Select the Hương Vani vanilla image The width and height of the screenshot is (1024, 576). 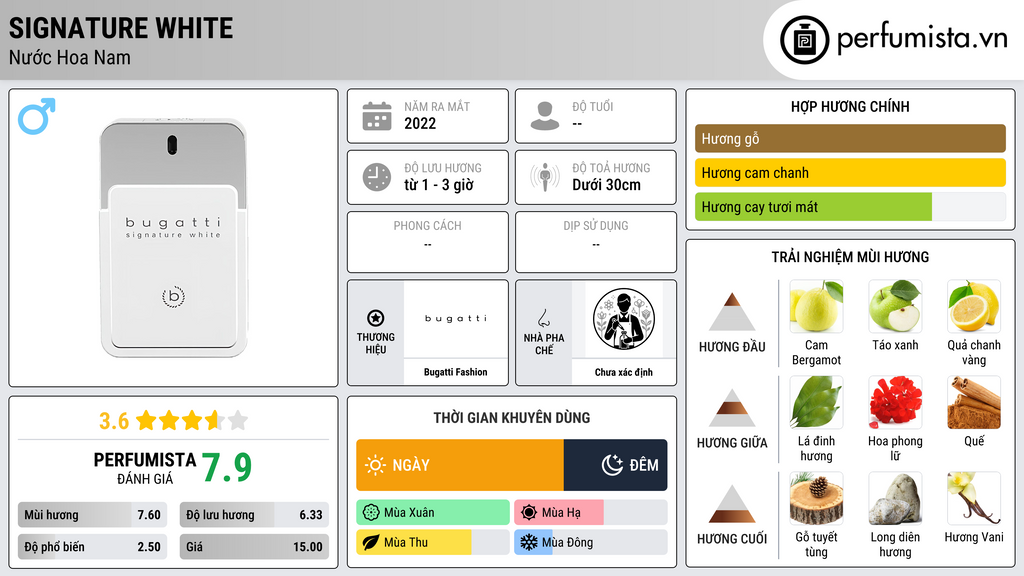(974, 498)
